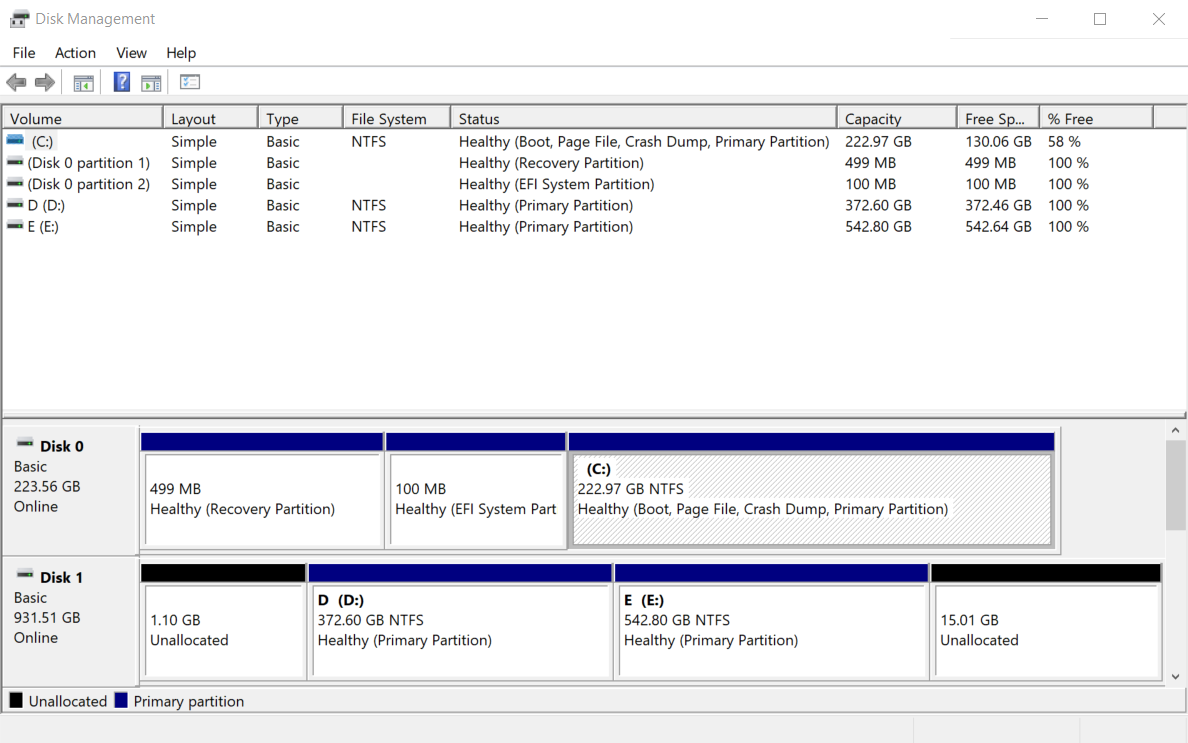Click the D (D:) volume drive icon
The image size is (1188, 743).
(x=15, y=204)
